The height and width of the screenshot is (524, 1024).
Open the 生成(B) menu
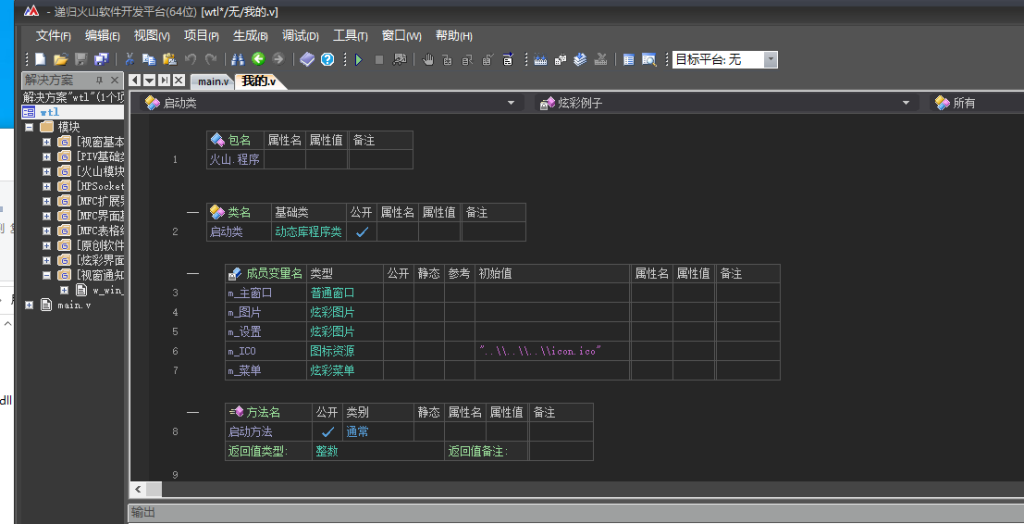(x=251, y=36)
